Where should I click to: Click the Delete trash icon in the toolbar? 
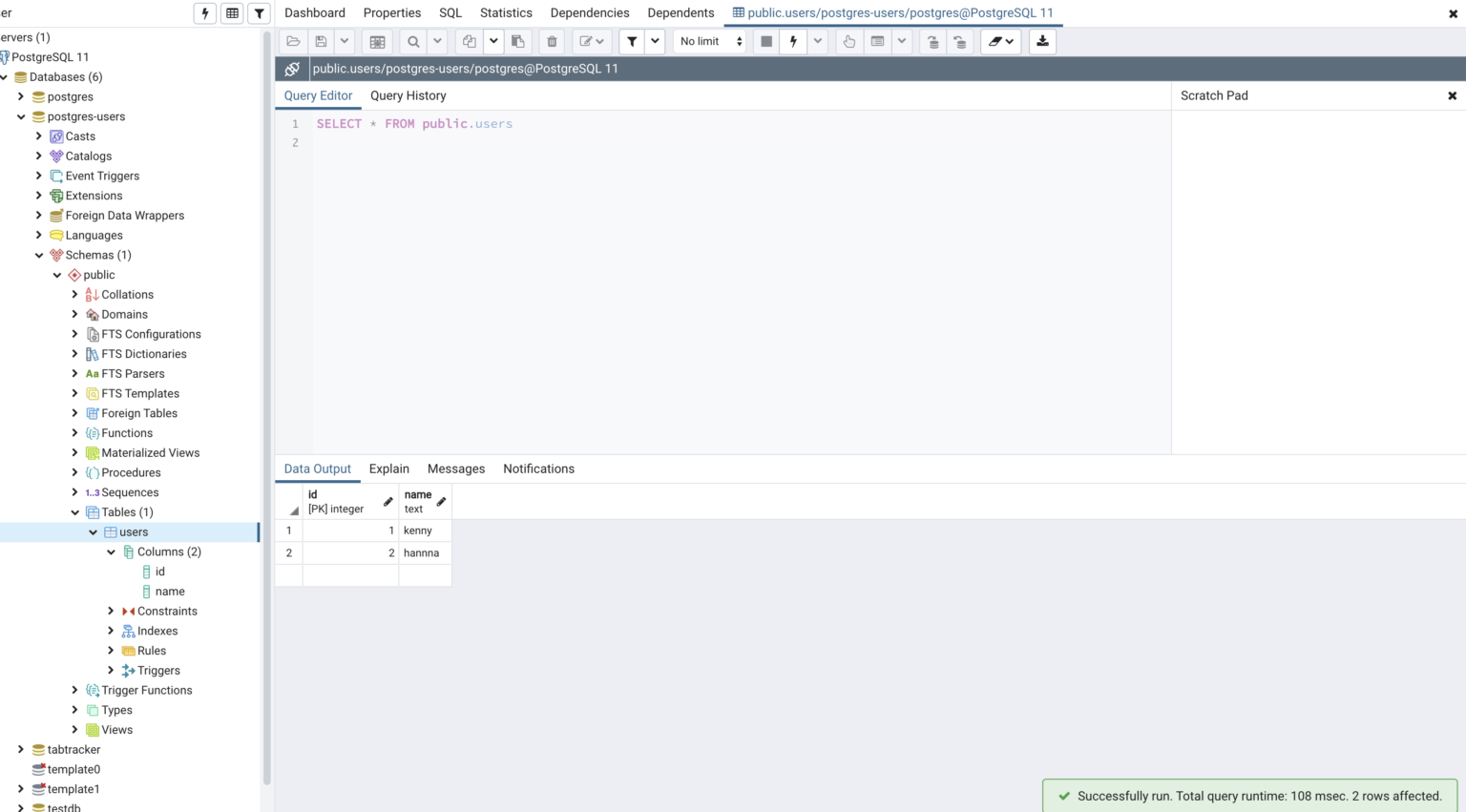tap(552, 41)
